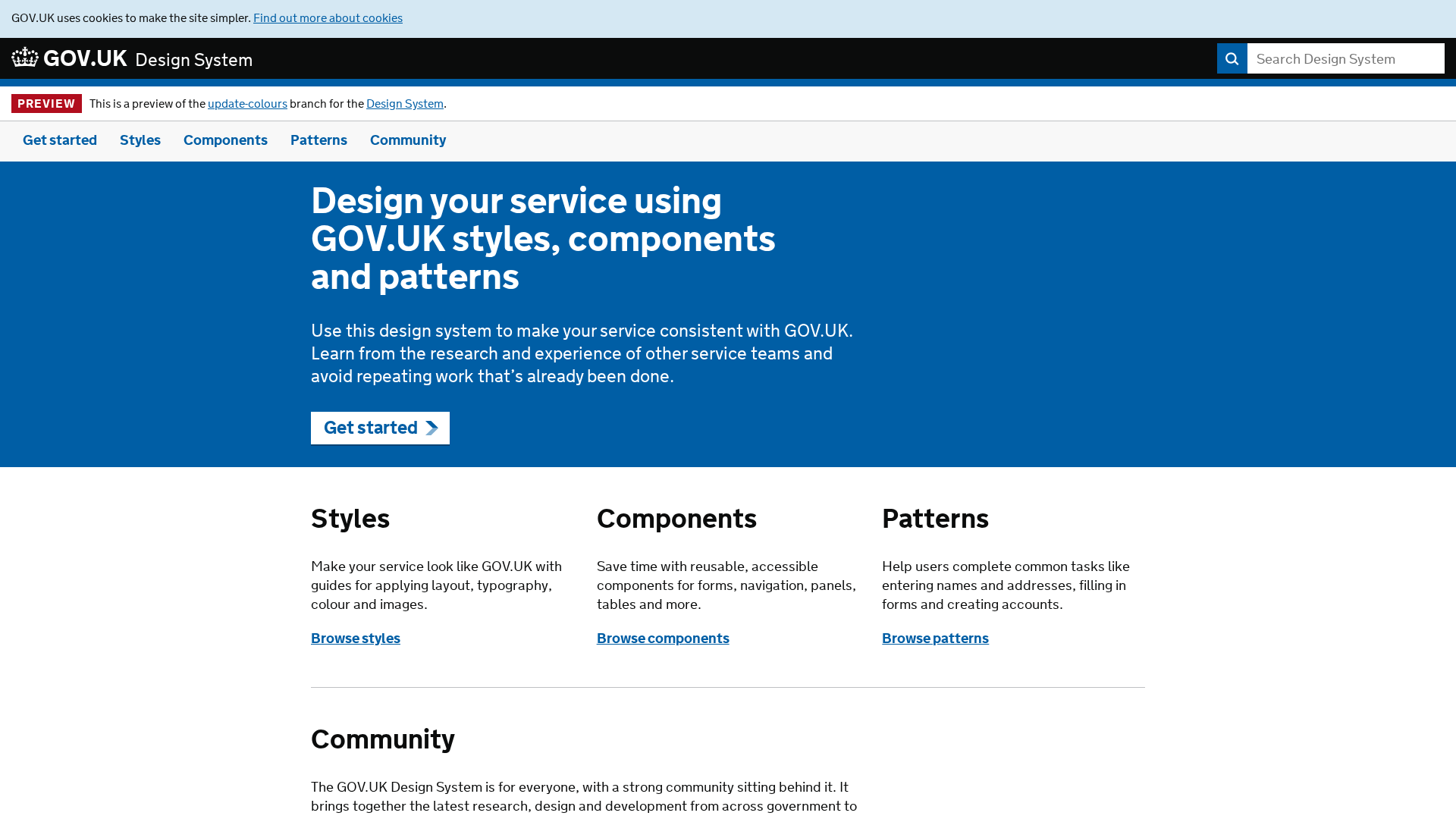The image size is (1456, 819).
Task: Open the Components navigation tab
Action: coord(225,140)
